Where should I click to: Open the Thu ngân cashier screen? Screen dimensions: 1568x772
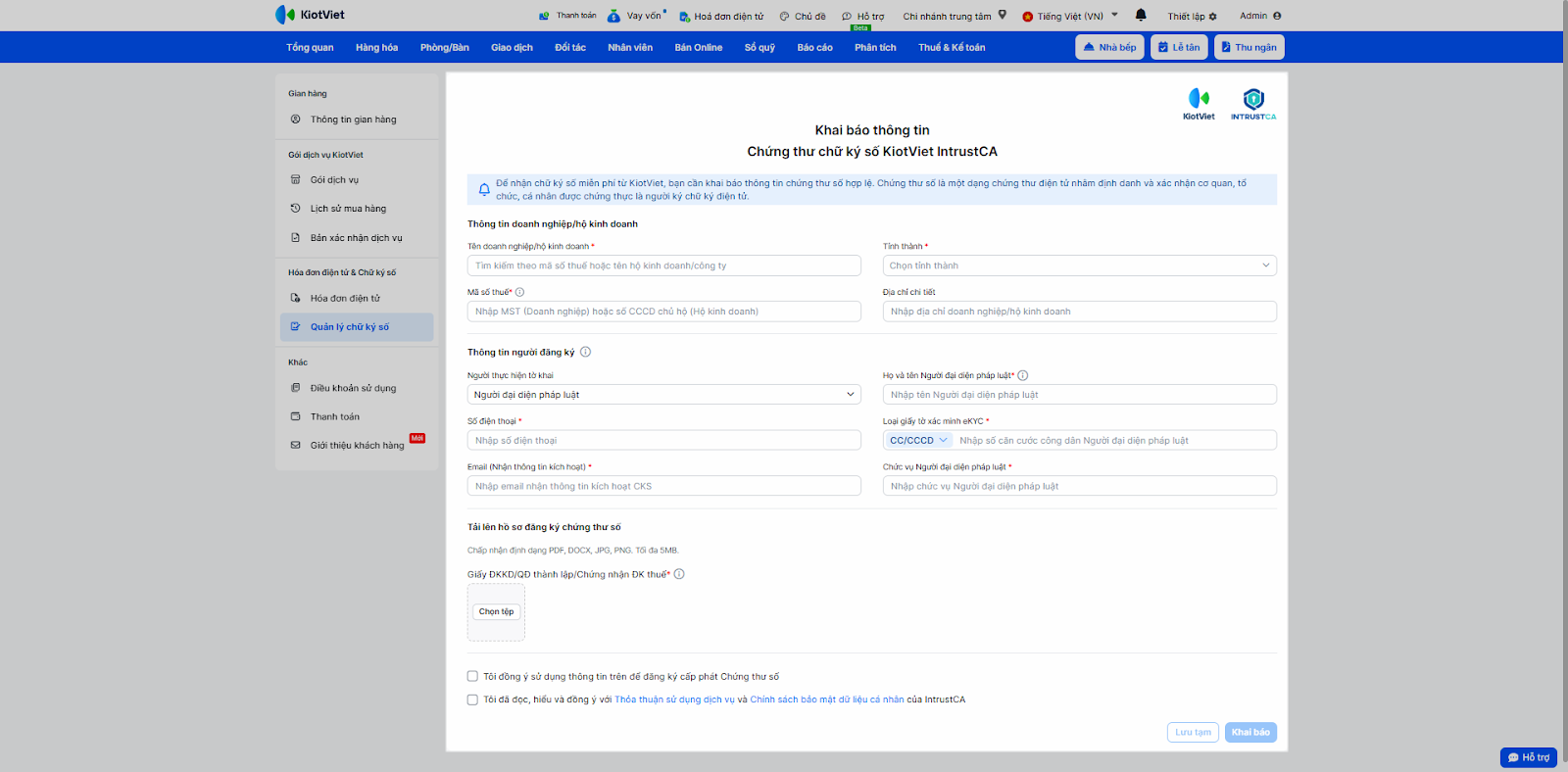point(1249,47)
